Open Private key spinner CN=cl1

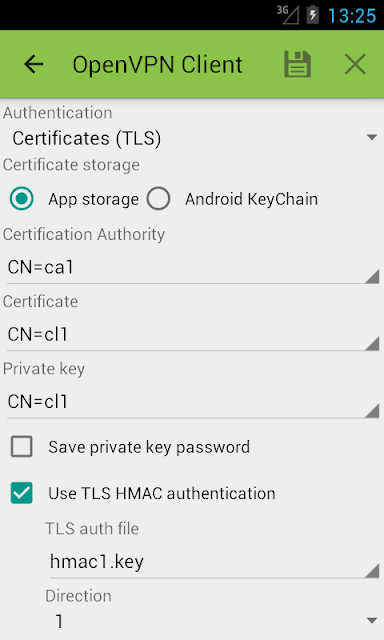pos(193,402)
